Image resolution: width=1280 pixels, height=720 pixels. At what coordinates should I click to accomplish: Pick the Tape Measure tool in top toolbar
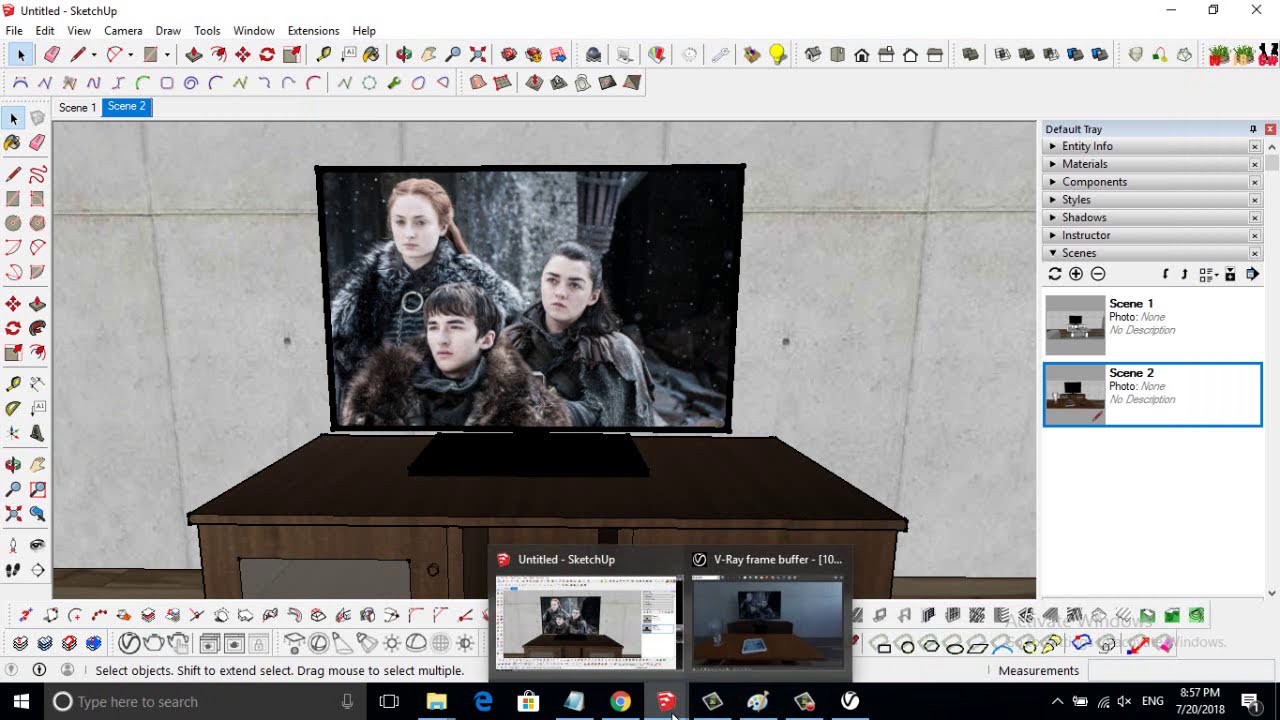tap(324, 55)
